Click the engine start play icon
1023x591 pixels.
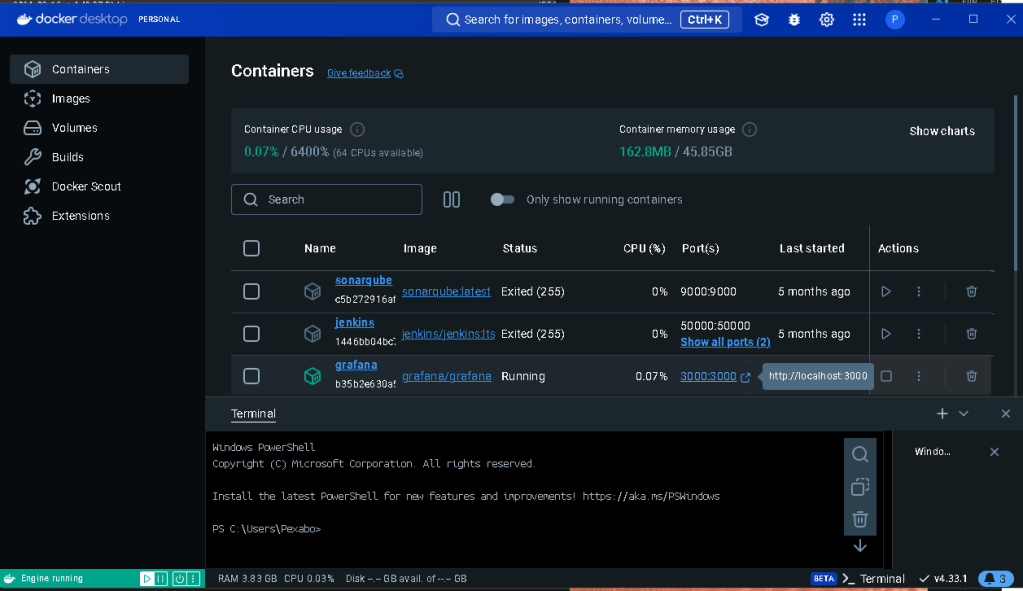coord(147,579)
